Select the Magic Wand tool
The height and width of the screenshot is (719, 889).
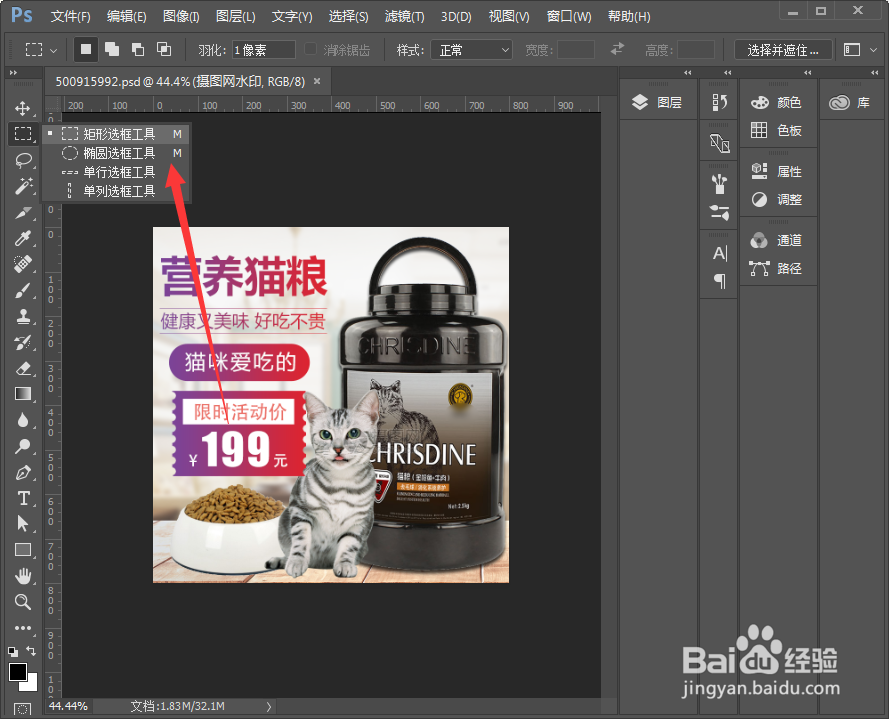[23, 186]
